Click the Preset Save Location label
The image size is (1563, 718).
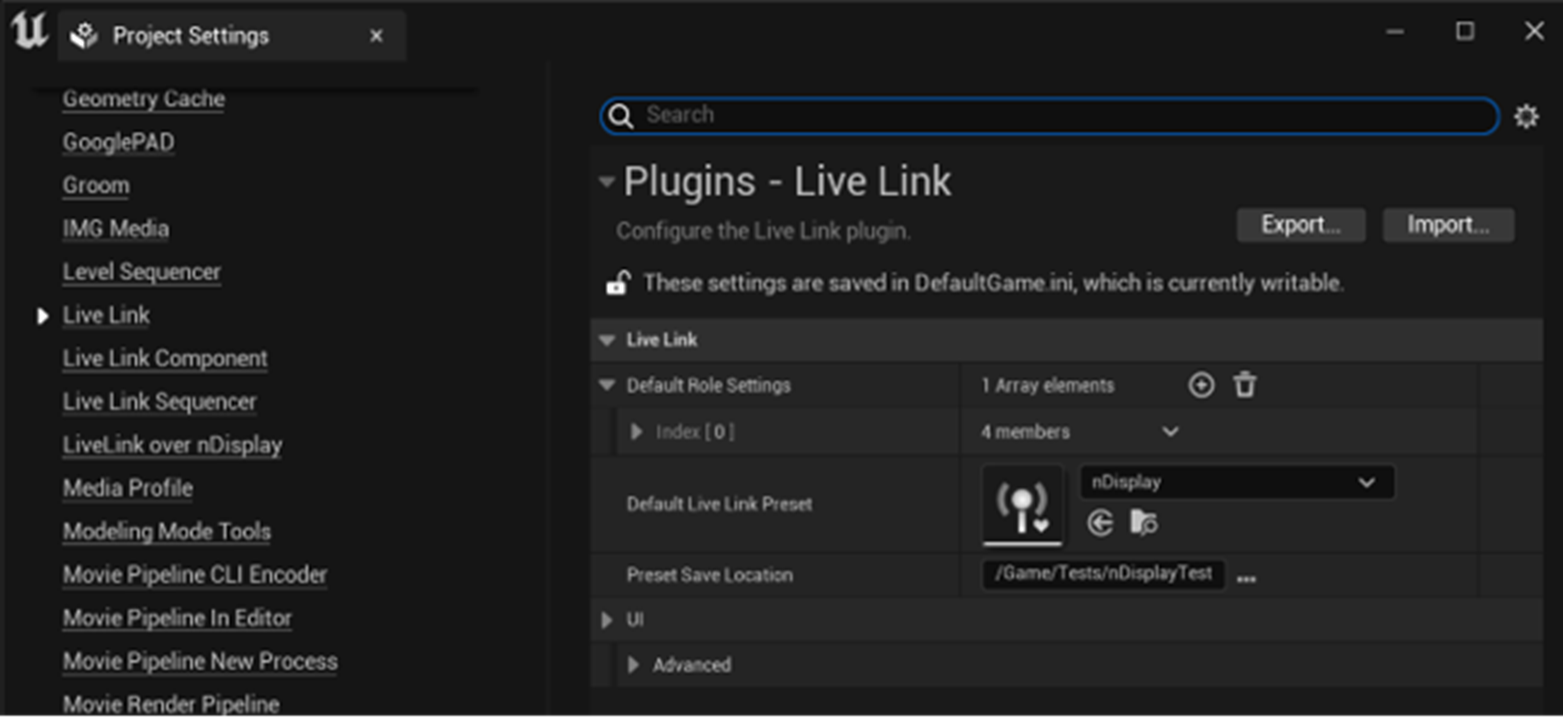click(709, 575)
